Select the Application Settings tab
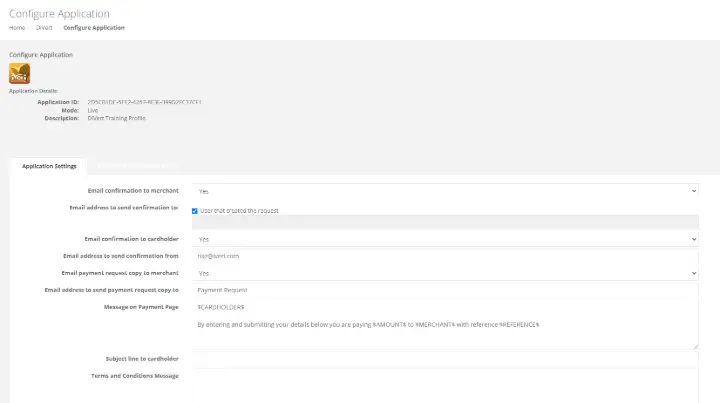 coord(49,166)
